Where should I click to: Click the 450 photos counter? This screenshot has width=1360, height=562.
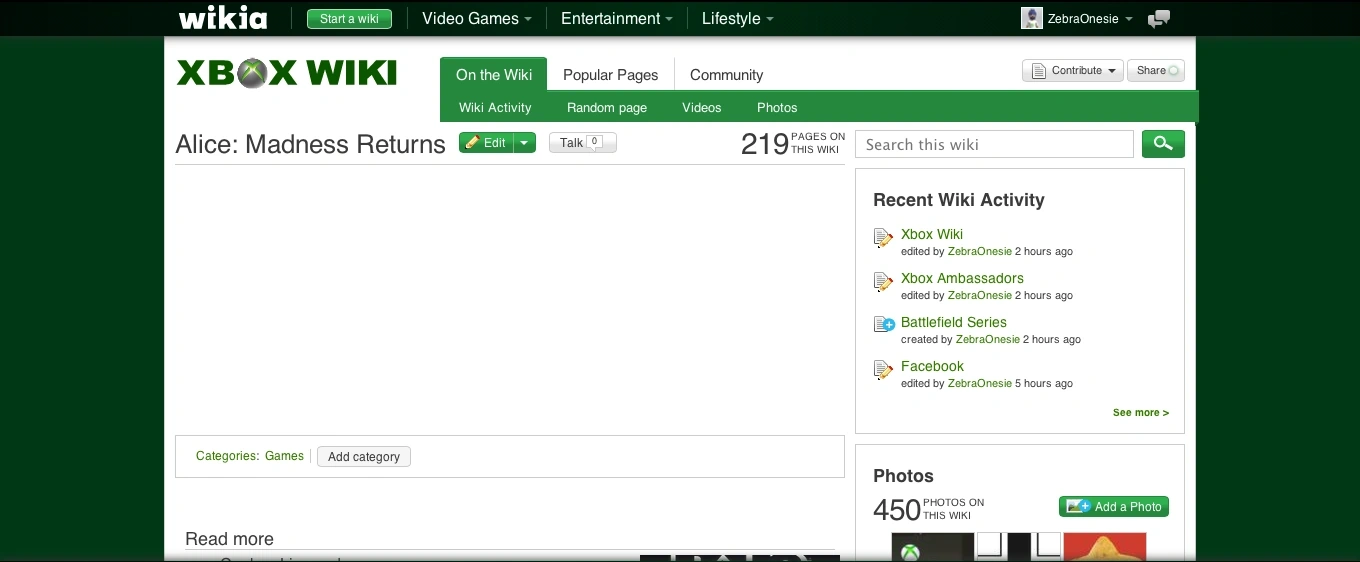tap(929, 509)
